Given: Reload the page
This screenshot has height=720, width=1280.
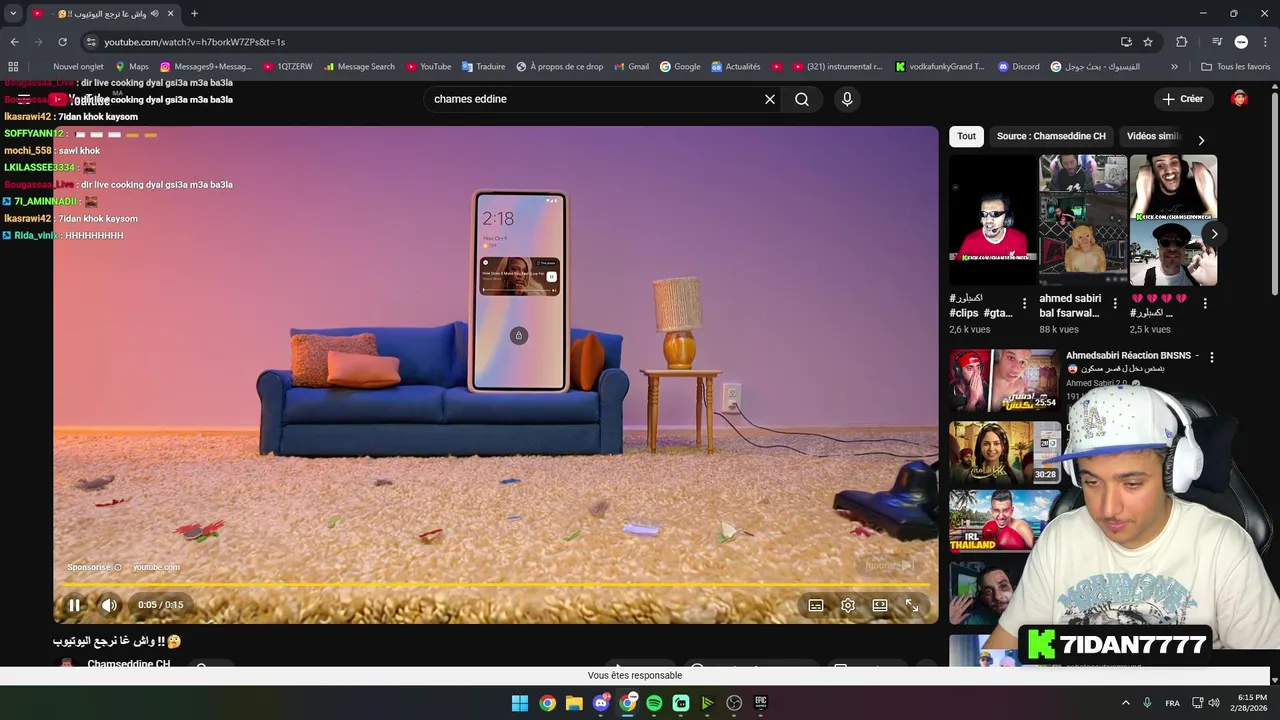Looking at the screenshot, I should [62, 42].
